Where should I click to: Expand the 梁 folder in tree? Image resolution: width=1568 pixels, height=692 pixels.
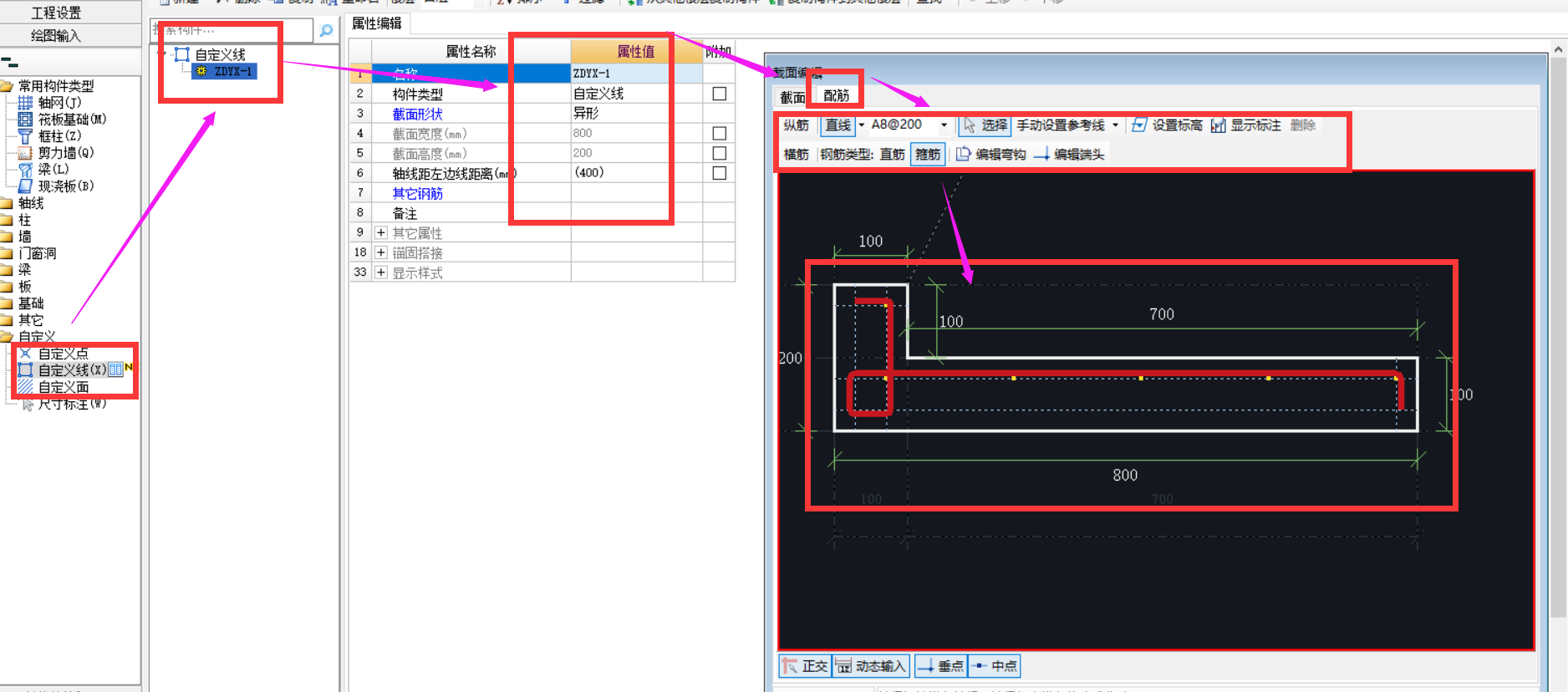[x=7, y=270]
